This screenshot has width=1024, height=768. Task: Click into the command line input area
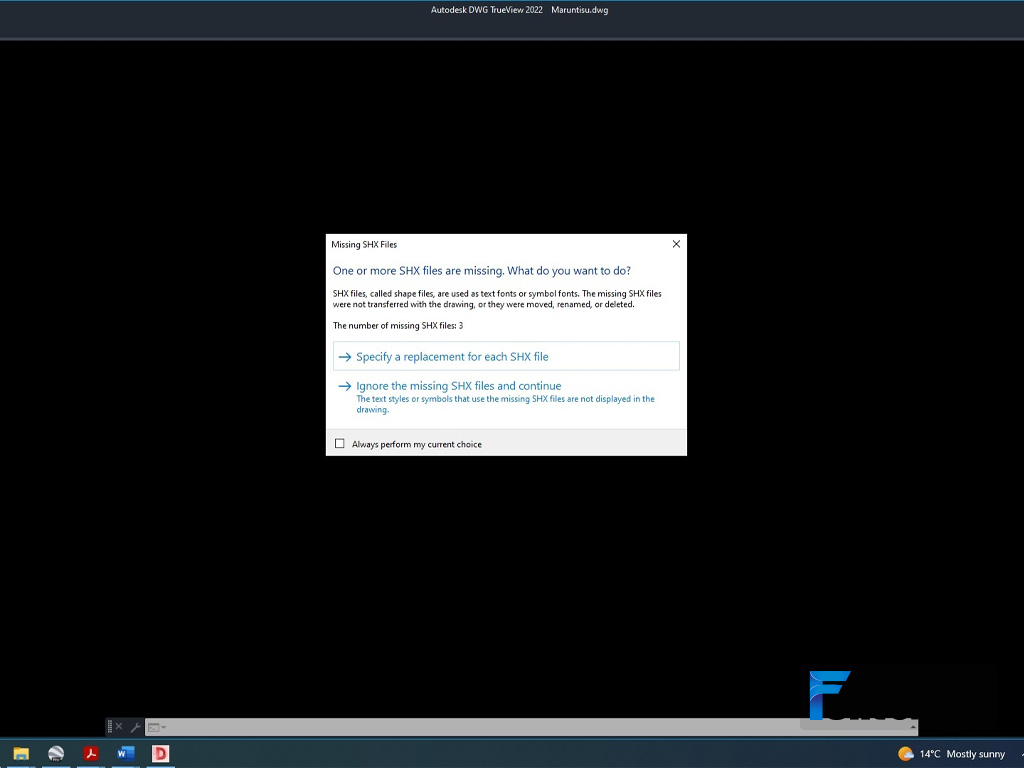483,727
